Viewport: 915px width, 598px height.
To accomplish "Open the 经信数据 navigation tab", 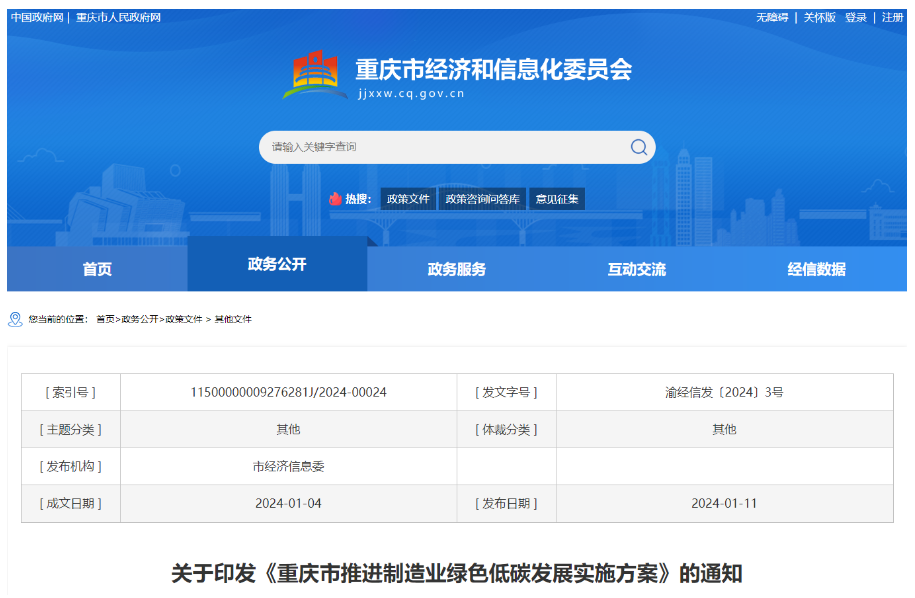I will click(x=817, y=269).
